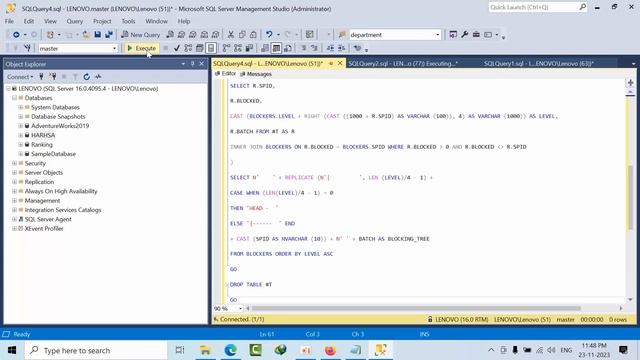Viewport: 640px width, 360px height.
Task: Click Display Estimated Execution Plan icon
Action: pos(188,48)
